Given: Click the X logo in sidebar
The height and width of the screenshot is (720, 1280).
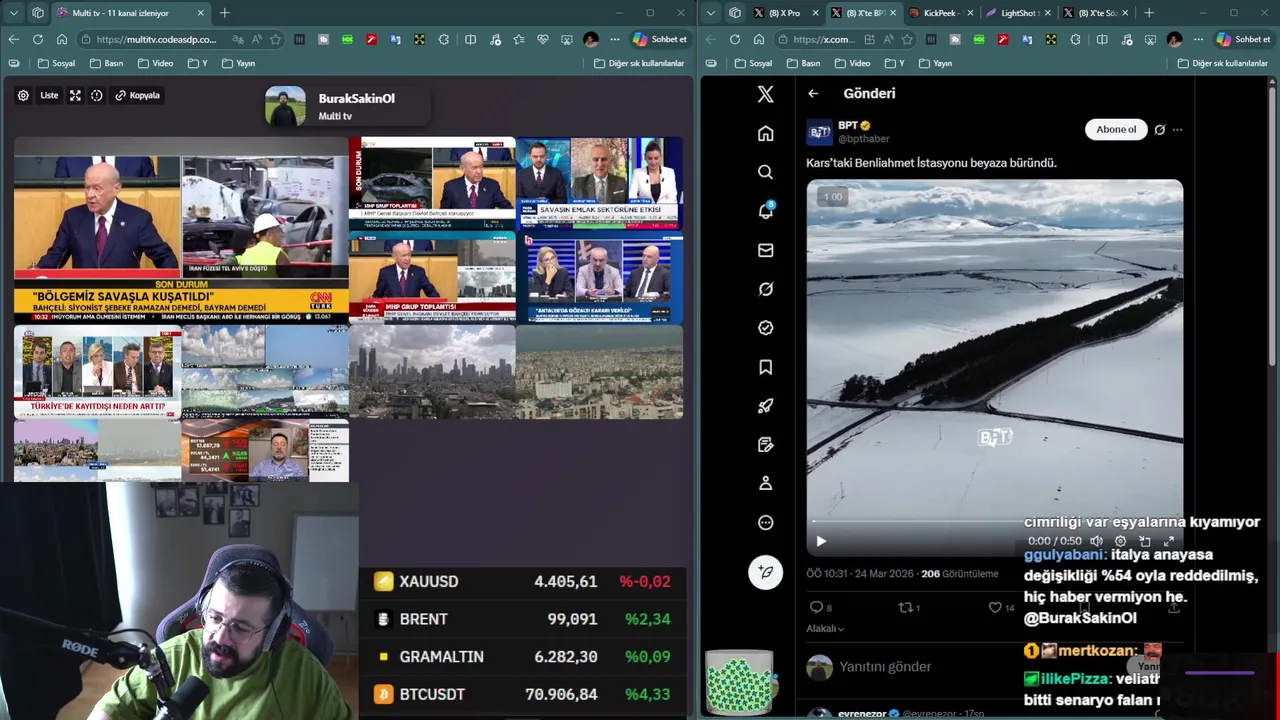Looking at the screenshot, I should pyautogui.click(x=765, y=94).
